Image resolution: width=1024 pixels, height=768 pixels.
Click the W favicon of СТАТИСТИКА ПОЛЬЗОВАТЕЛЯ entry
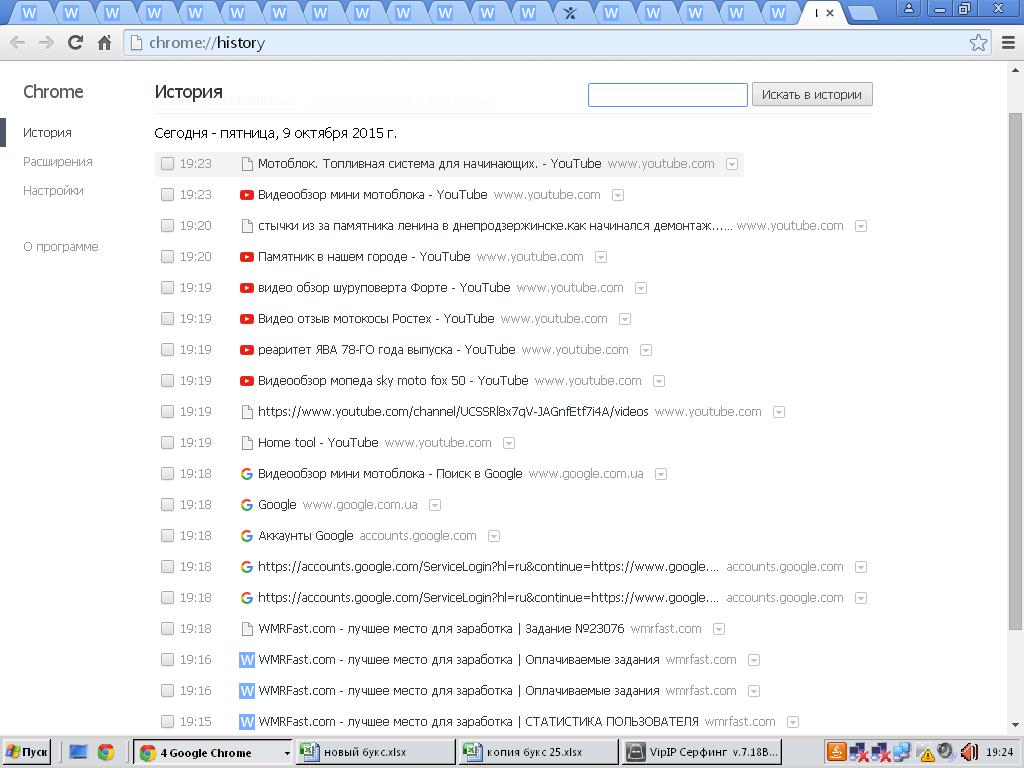tap(247, 722)
